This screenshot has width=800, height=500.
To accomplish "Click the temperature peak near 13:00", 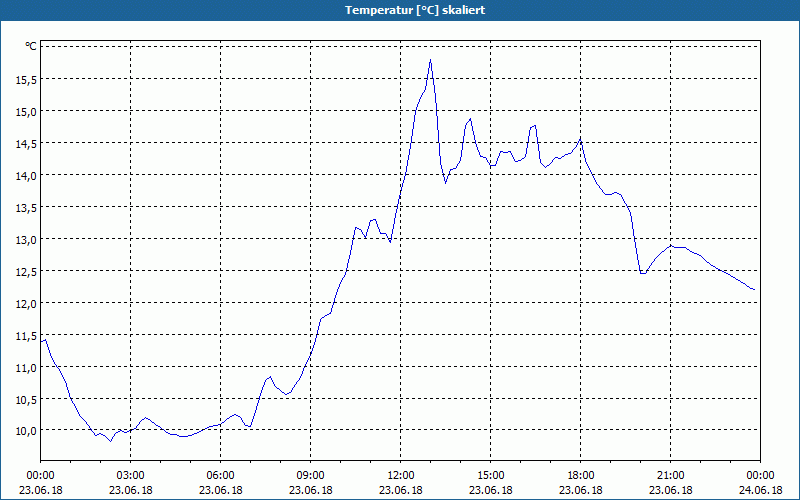I will [431, 60].
